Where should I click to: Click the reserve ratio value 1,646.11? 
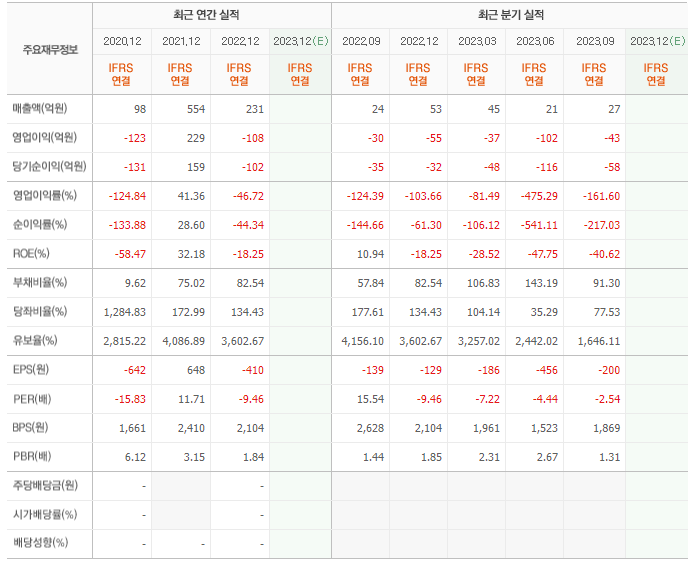[x=599, y=341]
